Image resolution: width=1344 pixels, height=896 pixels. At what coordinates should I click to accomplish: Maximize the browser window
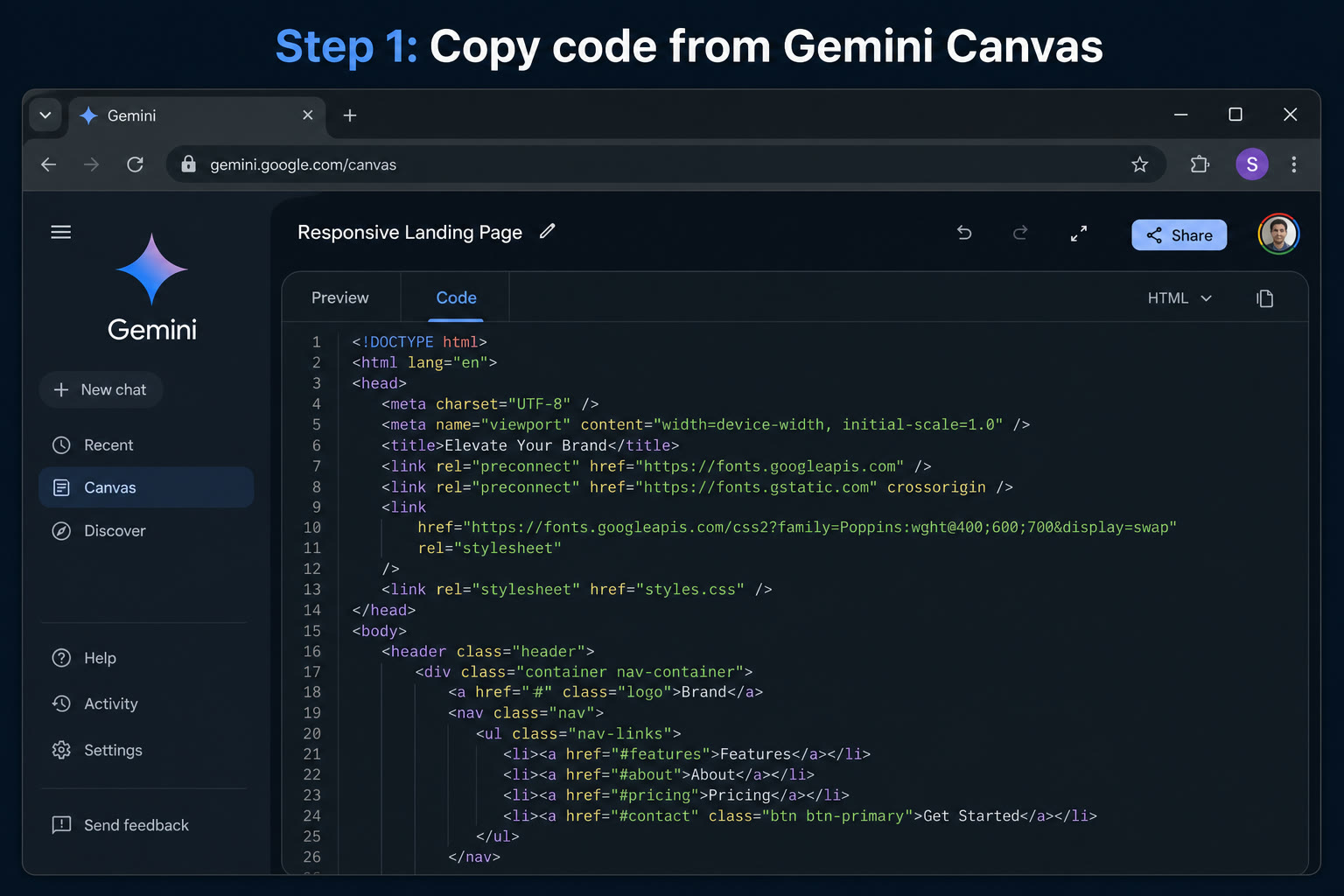1235,115
